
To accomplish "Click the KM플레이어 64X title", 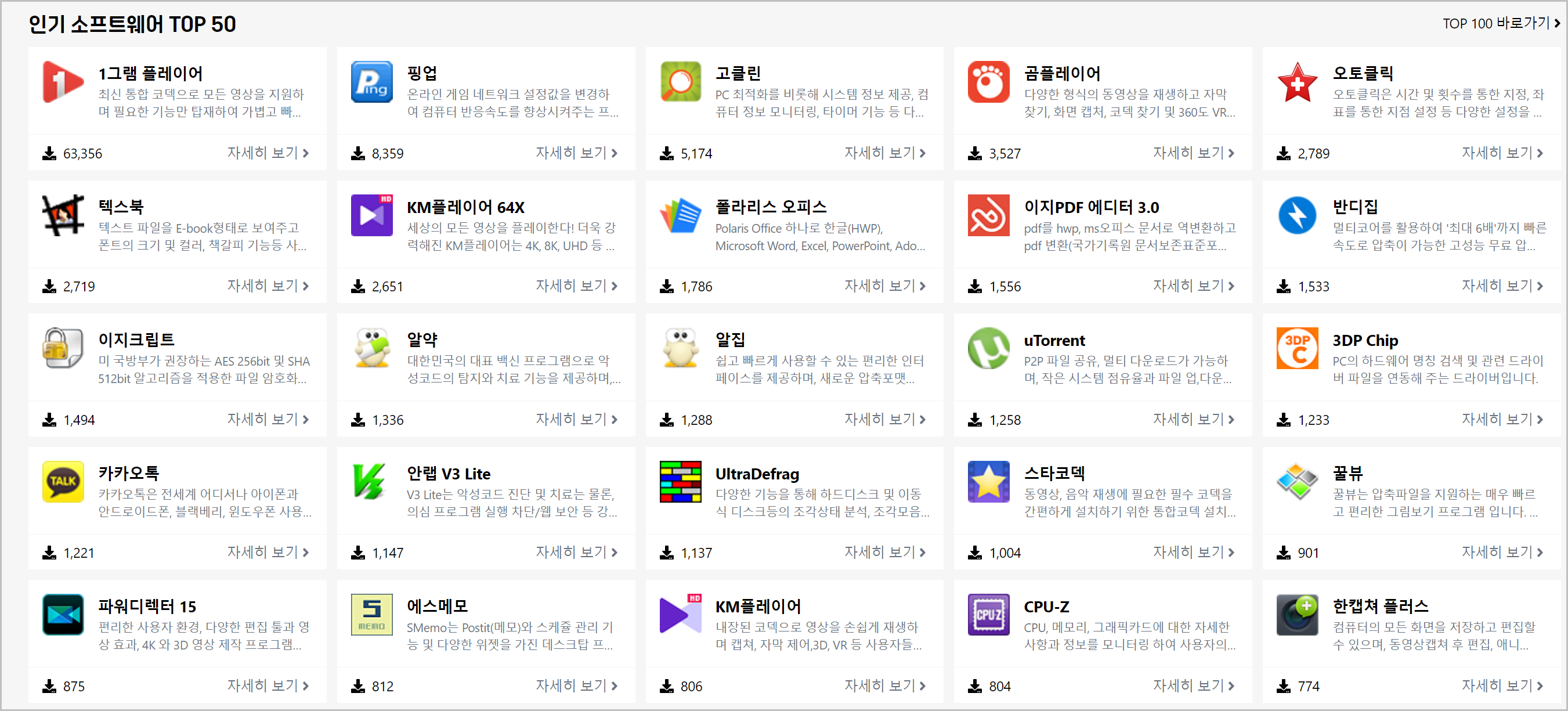I will (465, 207).
